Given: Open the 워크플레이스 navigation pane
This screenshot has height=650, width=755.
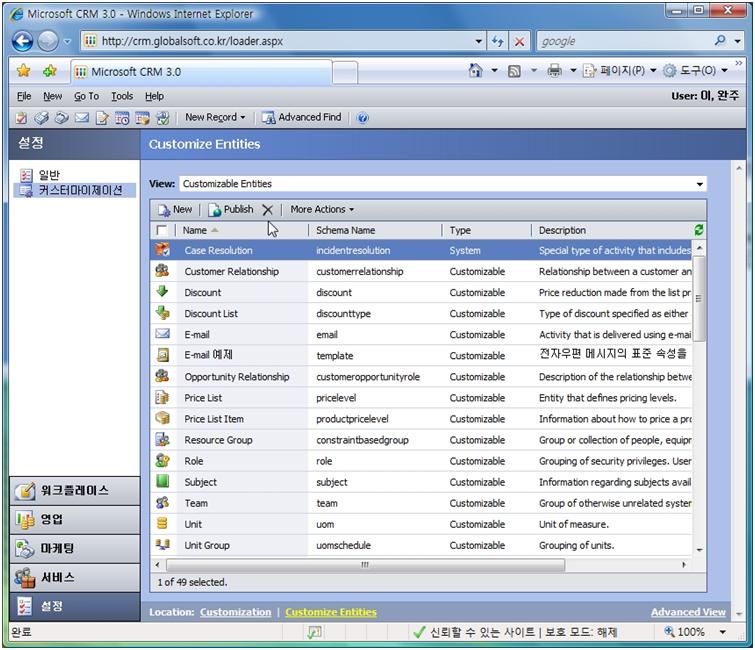Looking at the screenshot, I should [75, 491].
